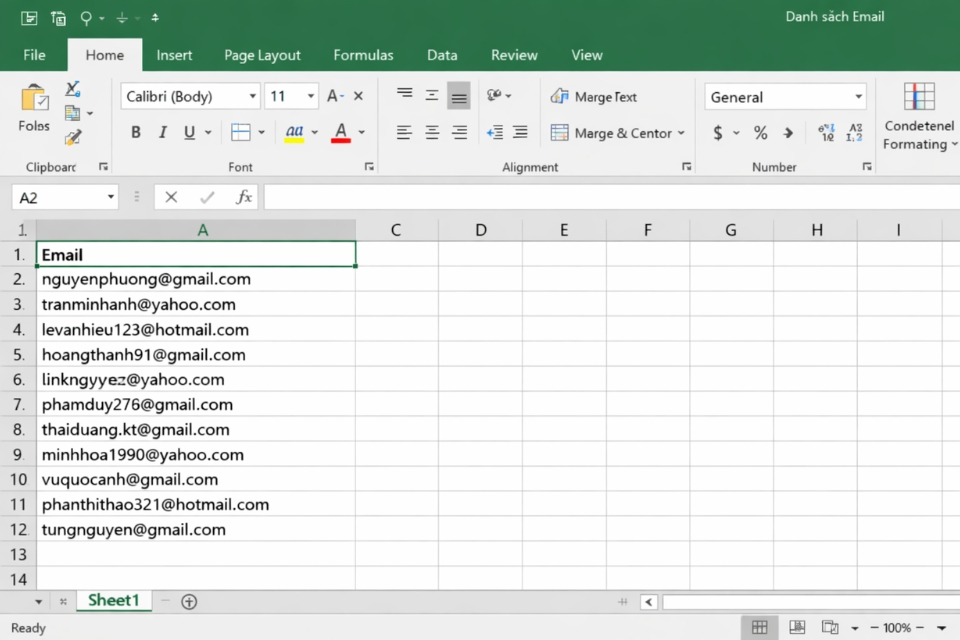
Task: Click the Save icon in Quick Access Toolbar
Action: (x=27, y=17)
